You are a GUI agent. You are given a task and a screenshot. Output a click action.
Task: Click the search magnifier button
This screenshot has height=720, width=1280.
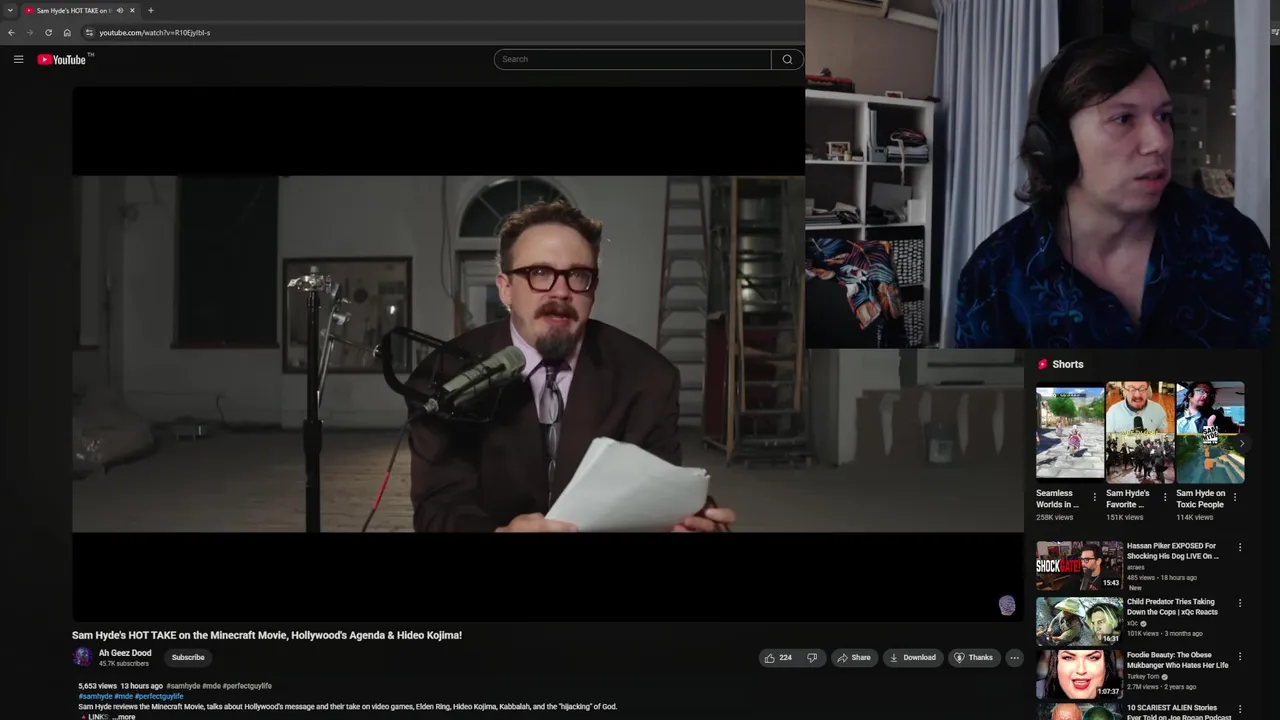coord(787,59)
